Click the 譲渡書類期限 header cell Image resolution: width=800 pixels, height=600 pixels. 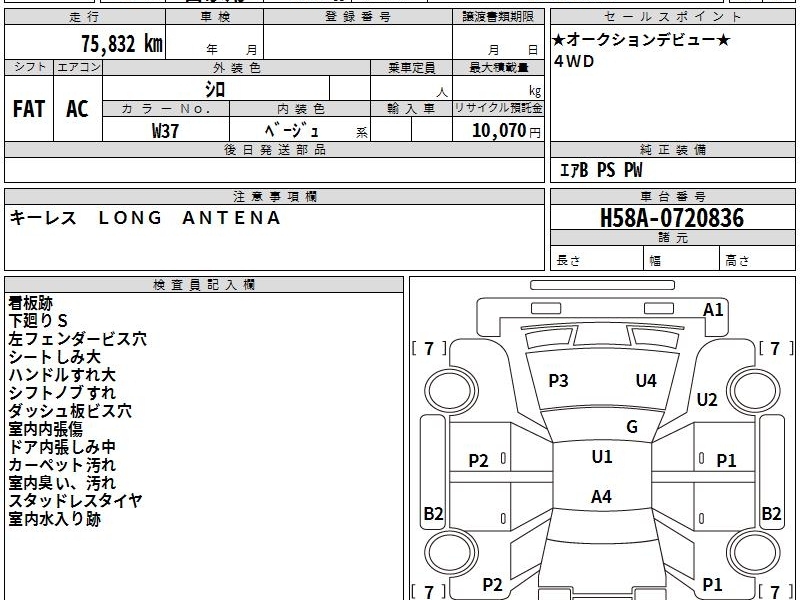pos(498,16)
